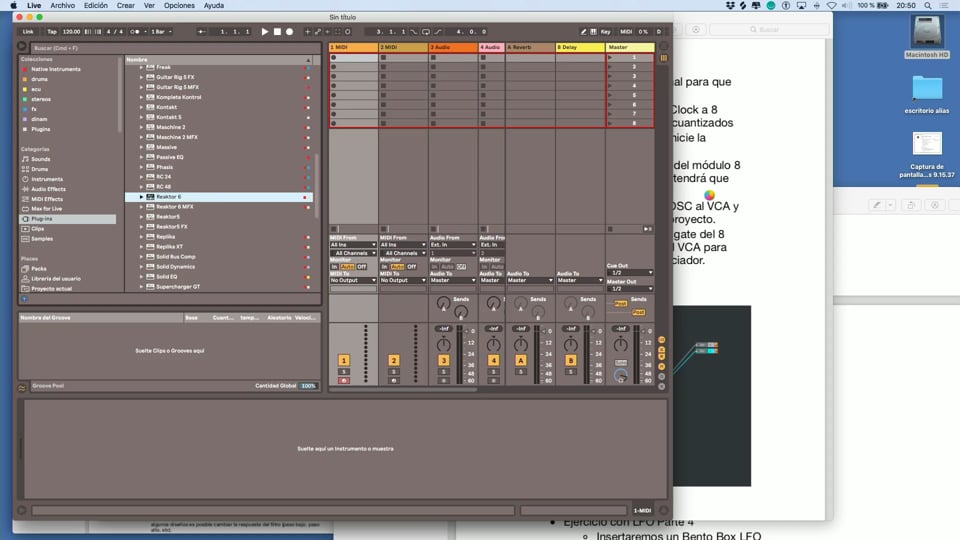Screen dimensions: 960x540
Task: Launch Master scene 1
Action: coord(610,58)
